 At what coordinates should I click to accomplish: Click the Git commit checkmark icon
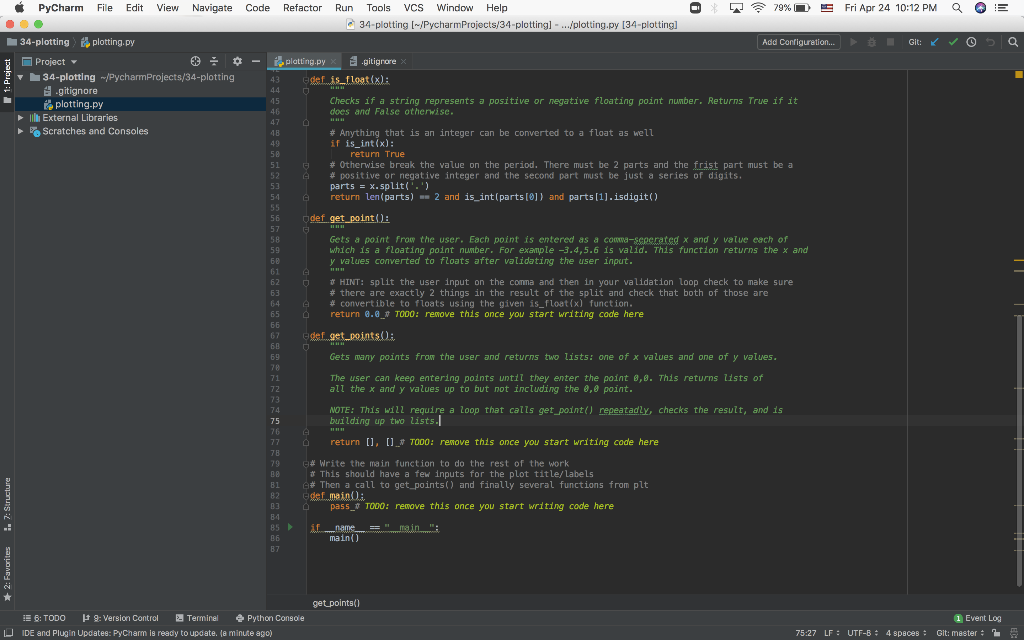[x=953, y=42]
